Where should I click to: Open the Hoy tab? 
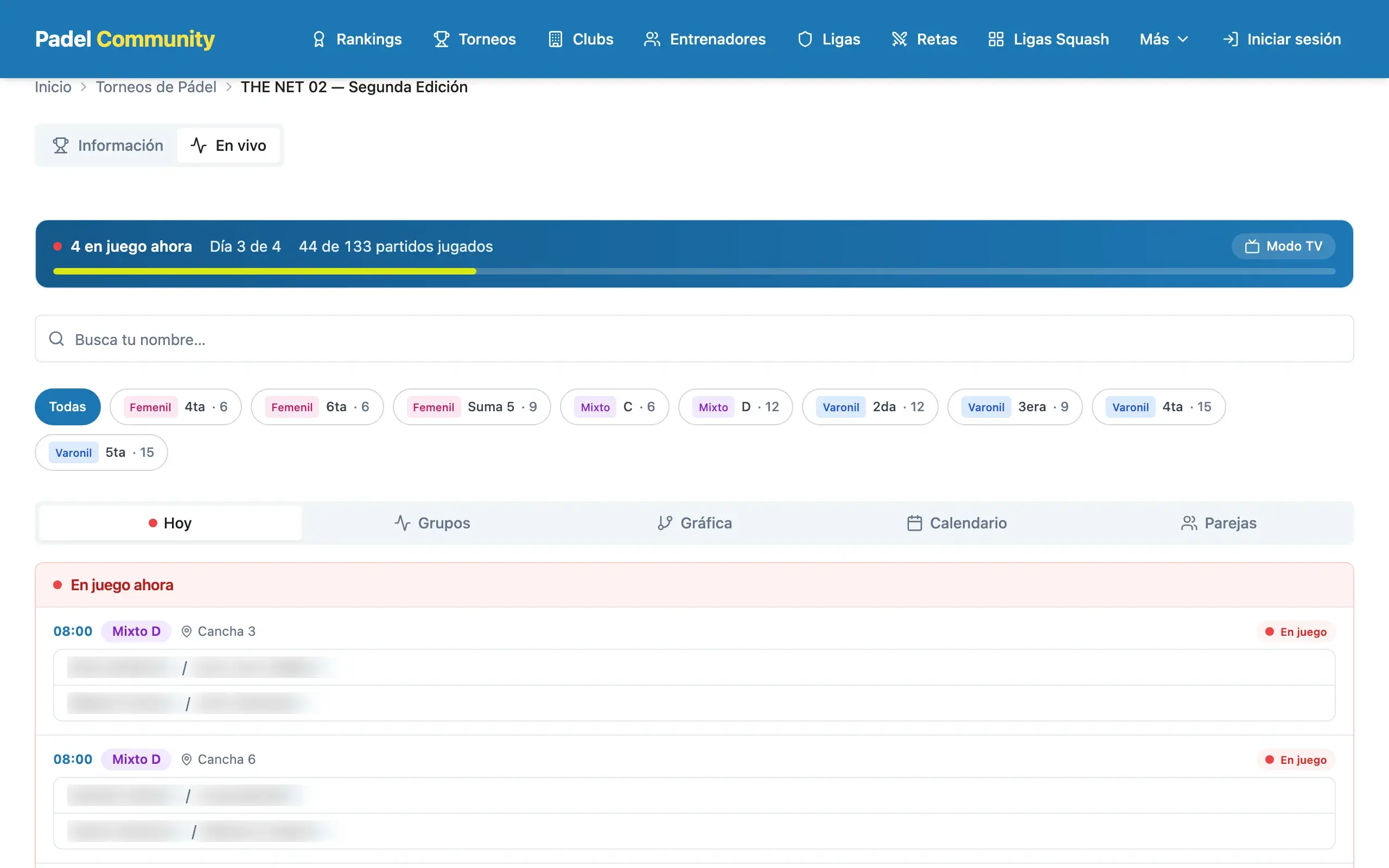(170, 523)
